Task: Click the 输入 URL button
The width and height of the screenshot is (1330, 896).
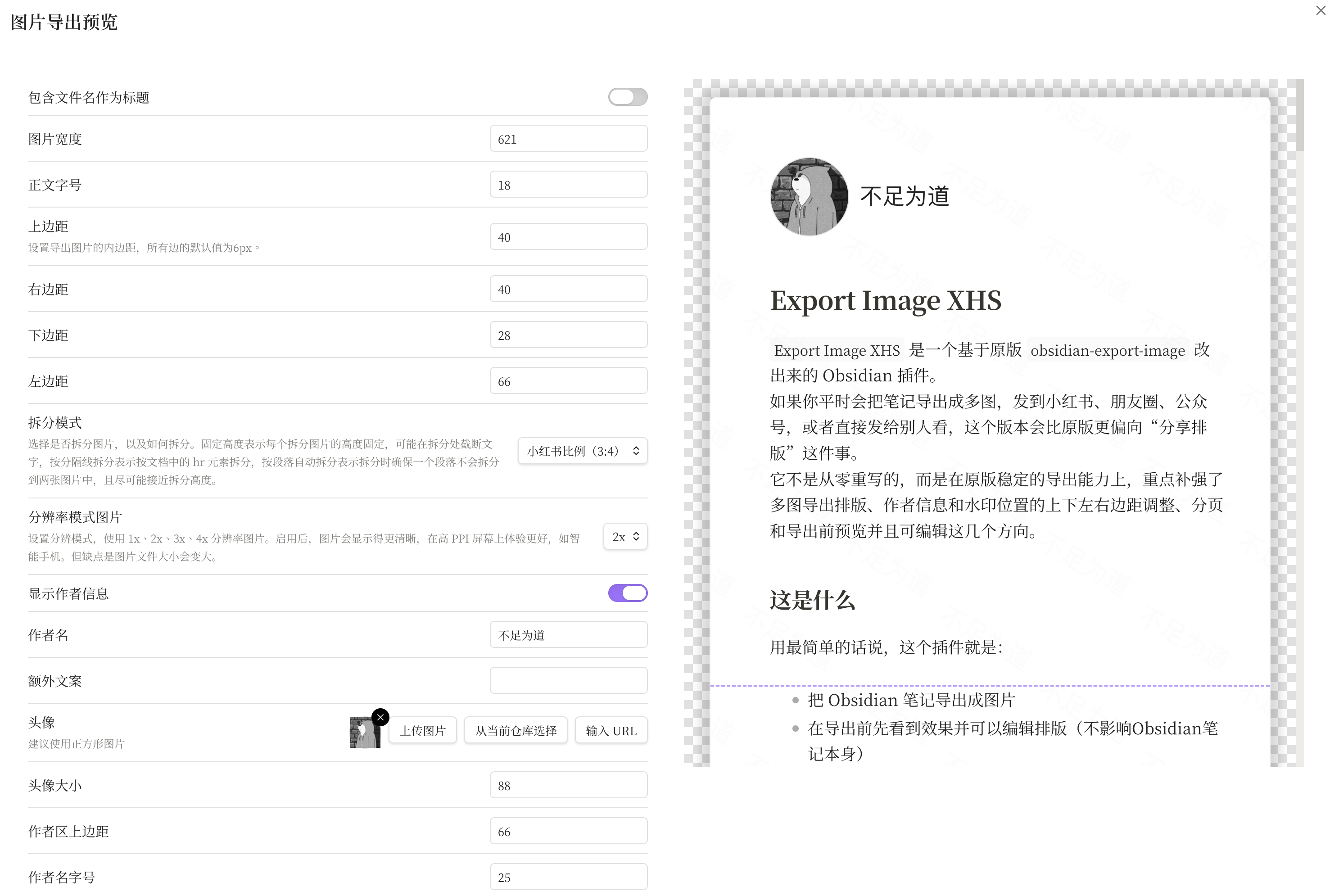Action: point(611,730)
